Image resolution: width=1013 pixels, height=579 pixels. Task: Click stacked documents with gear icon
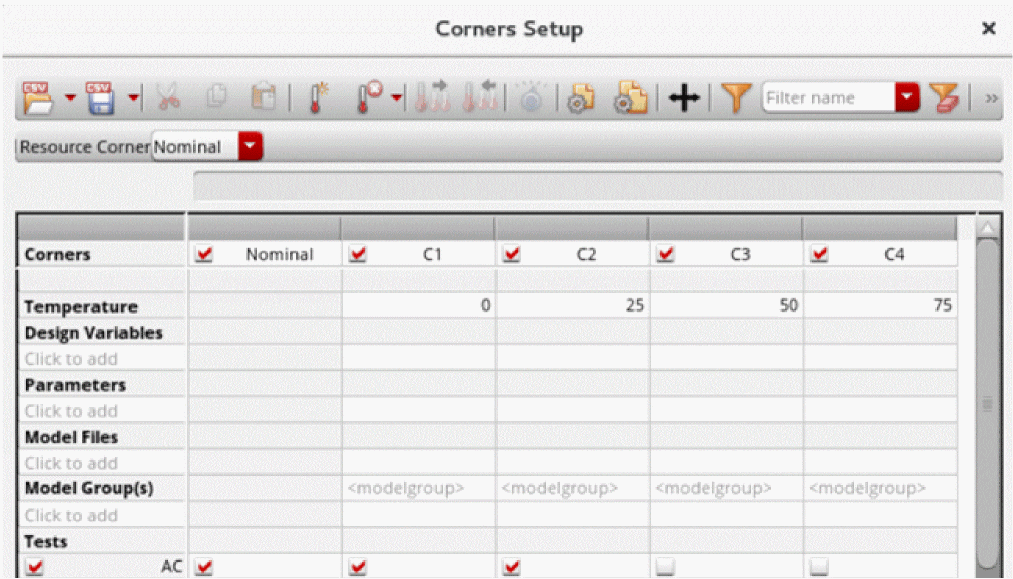click(631, 98)
